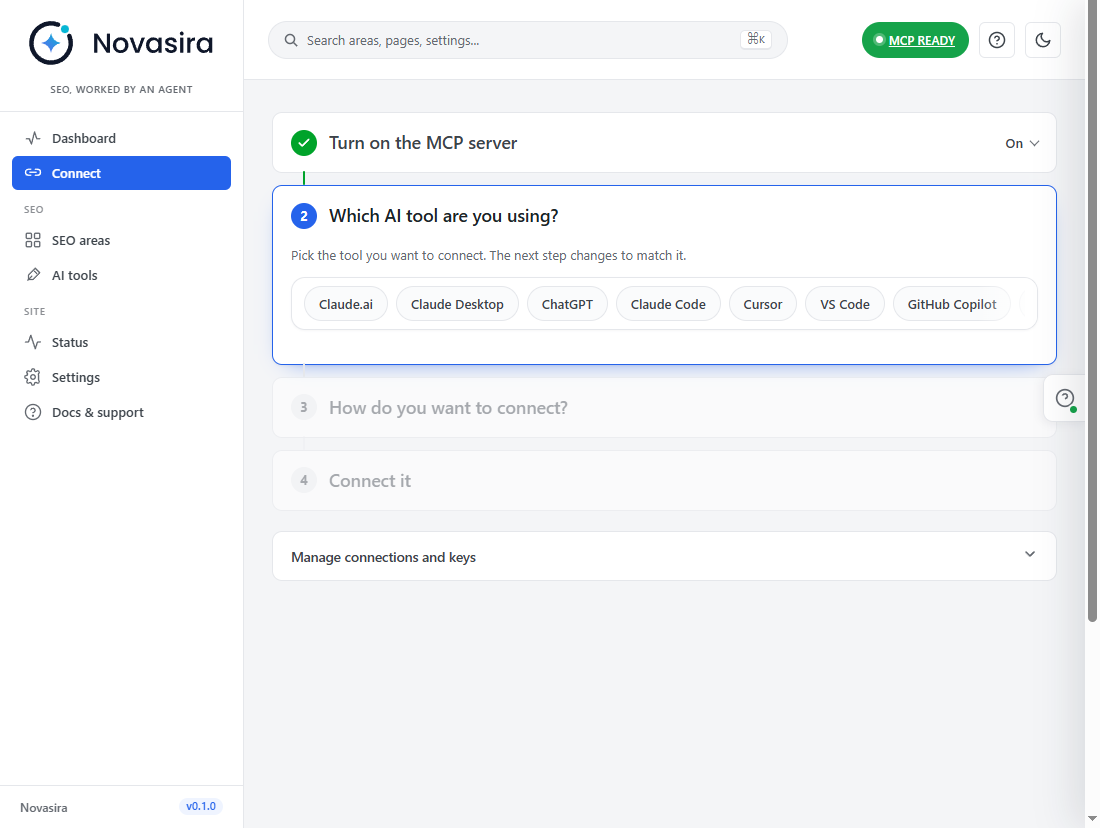The height and width of the screenshot is (828, 1100).
Task: Expand Manage connections and keys
Action: [664, 556]
